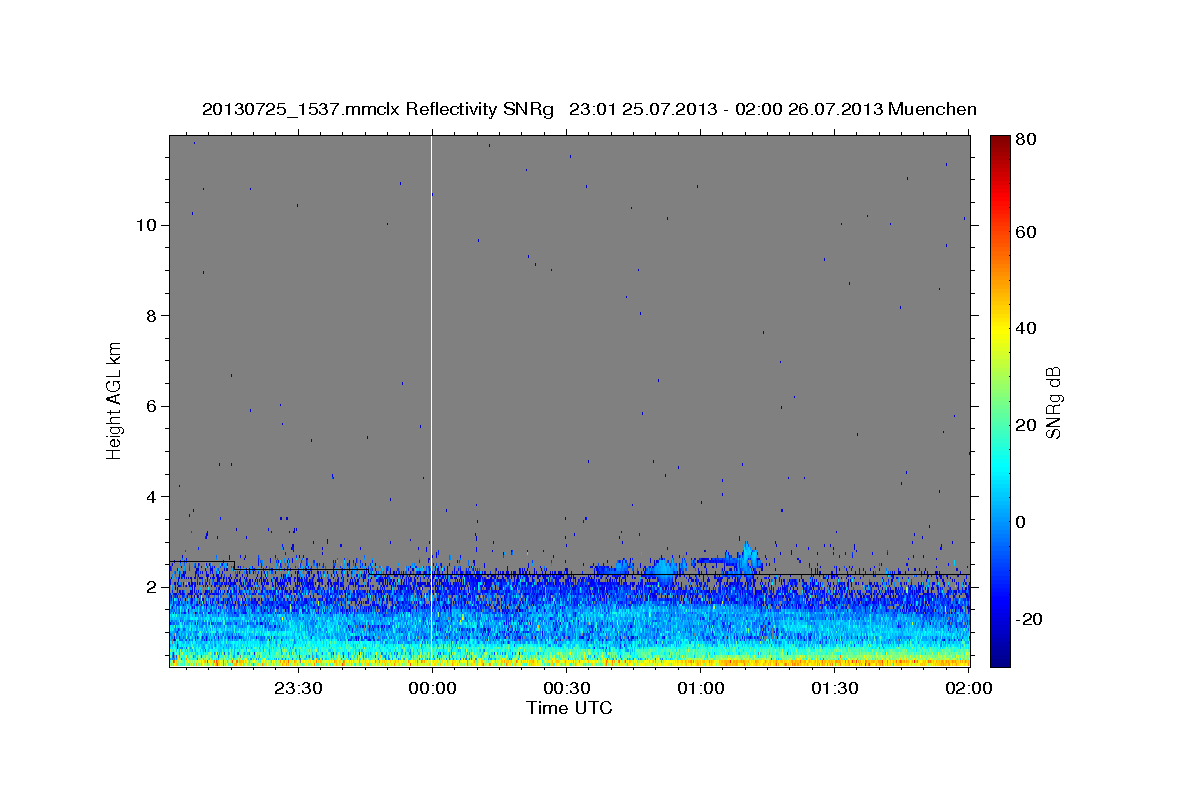1200x800 pixels.
Task: Click the white vertical line at 00:00
Action: point(431,400)
